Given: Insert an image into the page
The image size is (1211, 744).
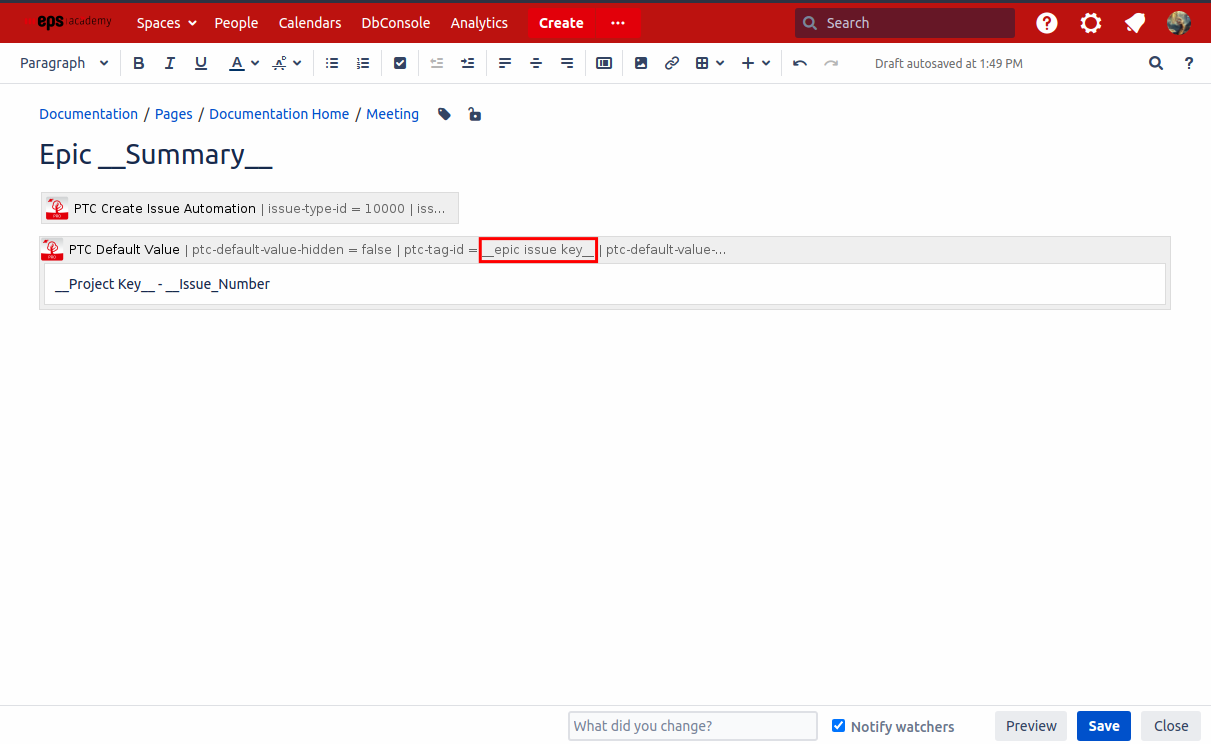Looking at the screenshot, I should point(640,62).
